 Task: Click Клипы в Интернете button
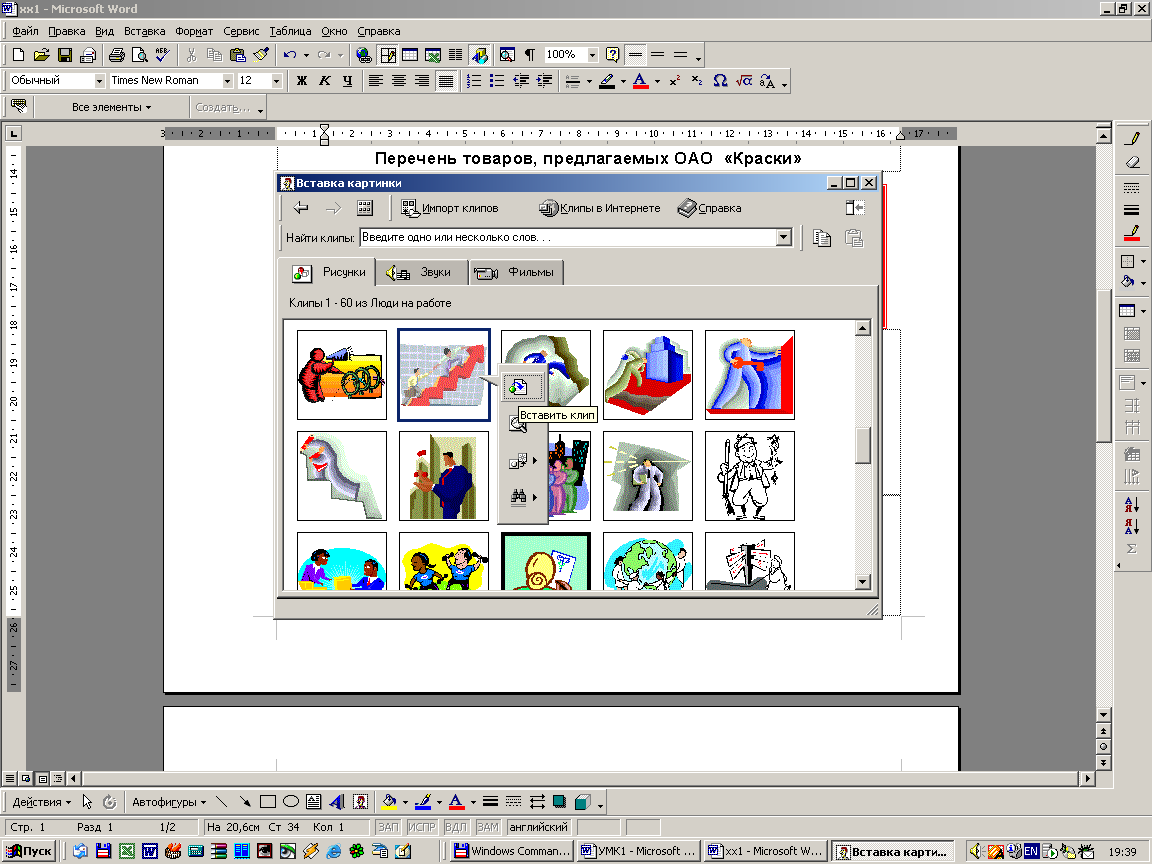pyautogui.click(x=600, y=209)
